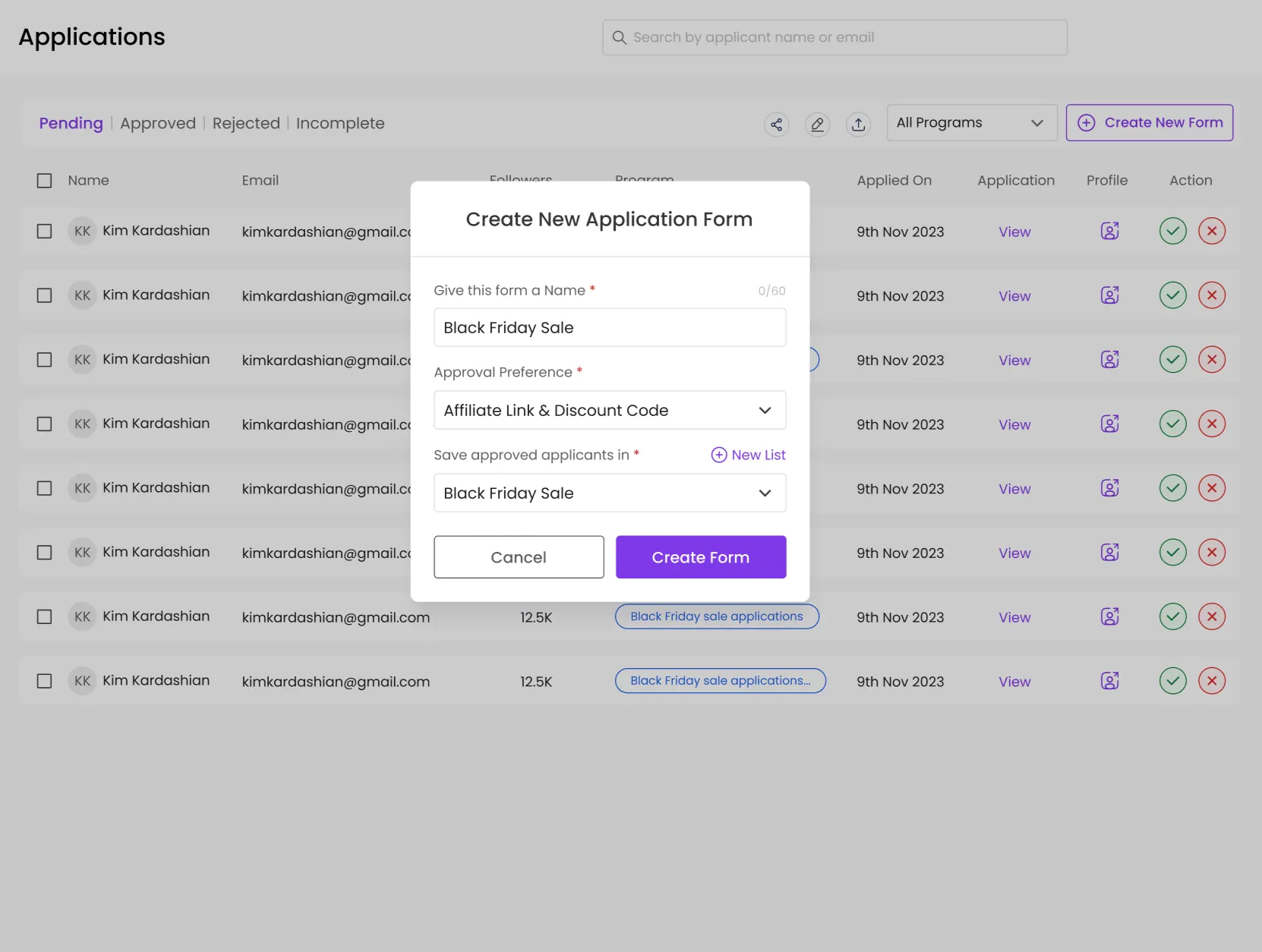This screenshot has width=1262, height=952.
Task: Click Cancel in the dialog
Action: coord(519,557)
